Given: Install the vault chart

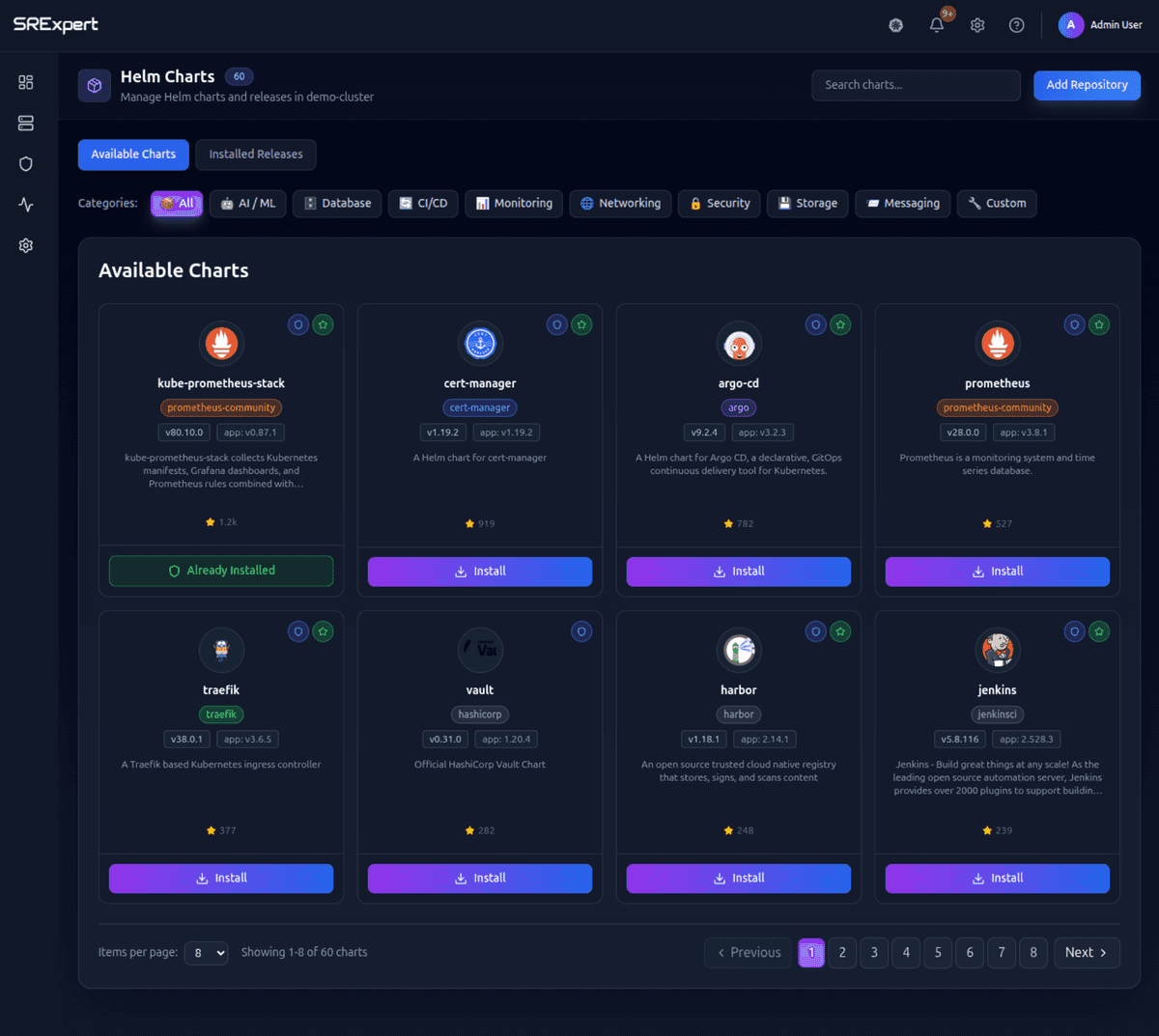Looking at the screenshot, I should [x=479, y=878].
